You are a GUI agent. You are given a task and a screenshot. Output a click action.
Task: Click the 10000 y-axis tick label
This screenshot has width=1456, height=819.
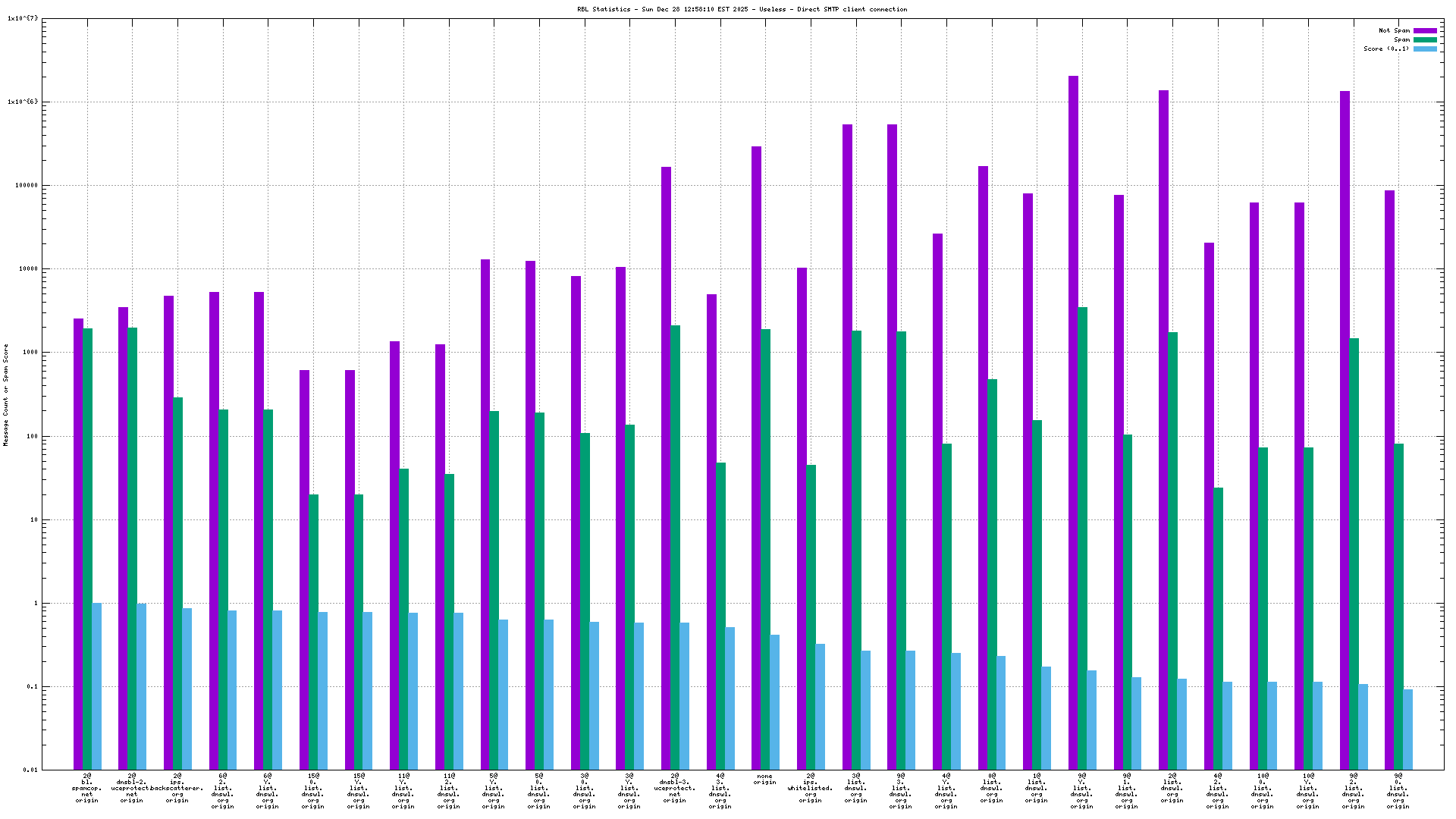point(27,269)
